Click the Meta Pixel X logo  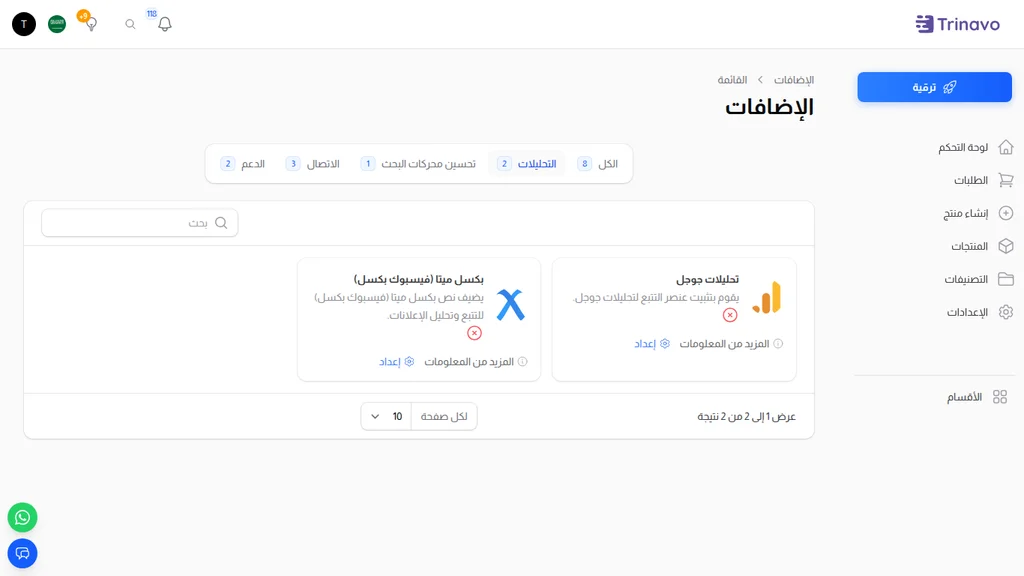pyautogui.click(x=511, y=305)
